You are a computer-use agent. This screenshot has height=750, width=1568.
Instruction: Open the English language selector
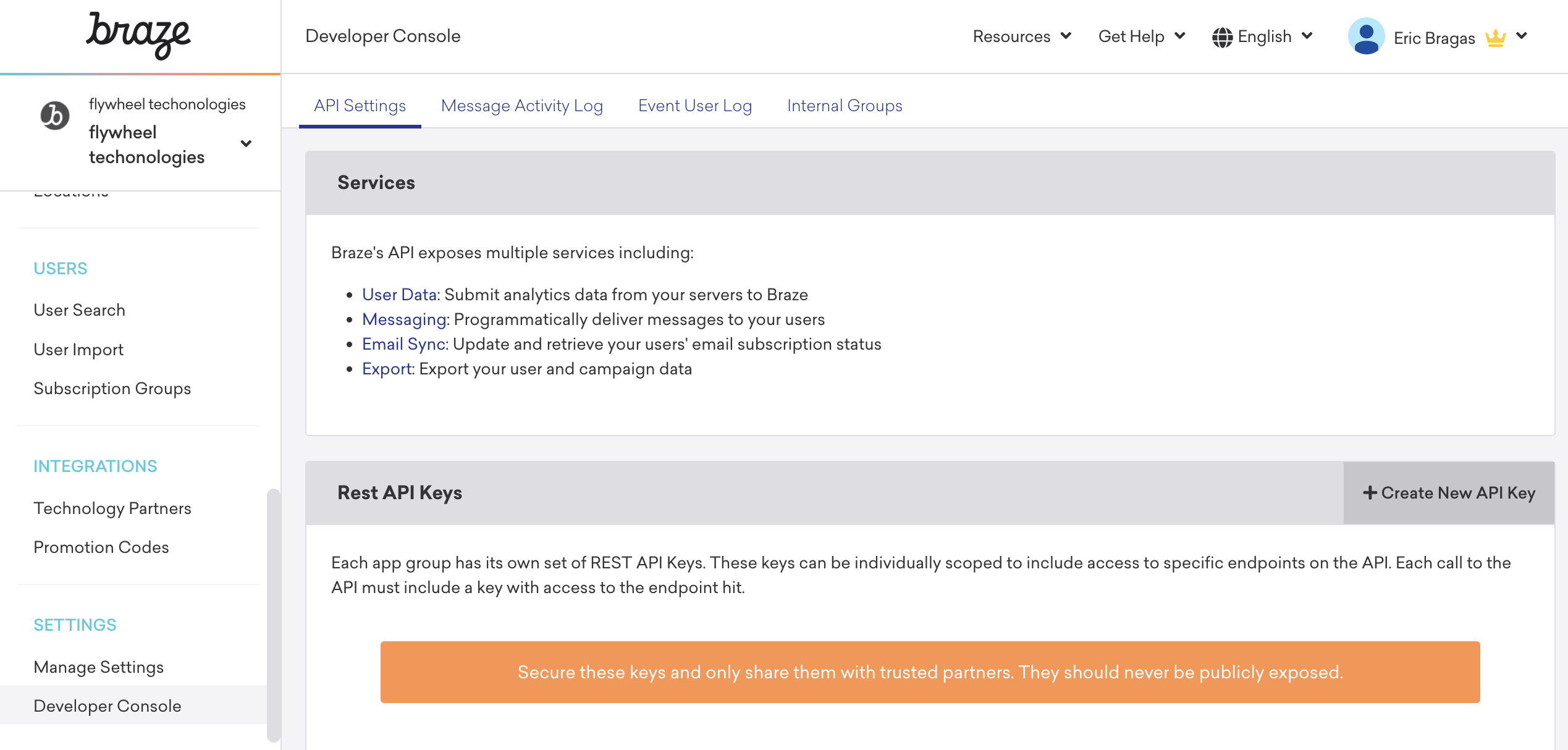[x=1263, y=36]
